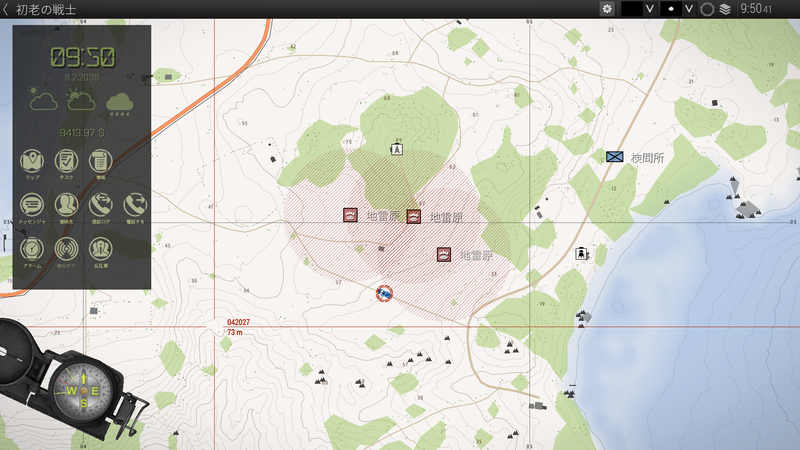Open the マップ app on the phone panel
The image size is (800, 450).
tap(32, 161)
